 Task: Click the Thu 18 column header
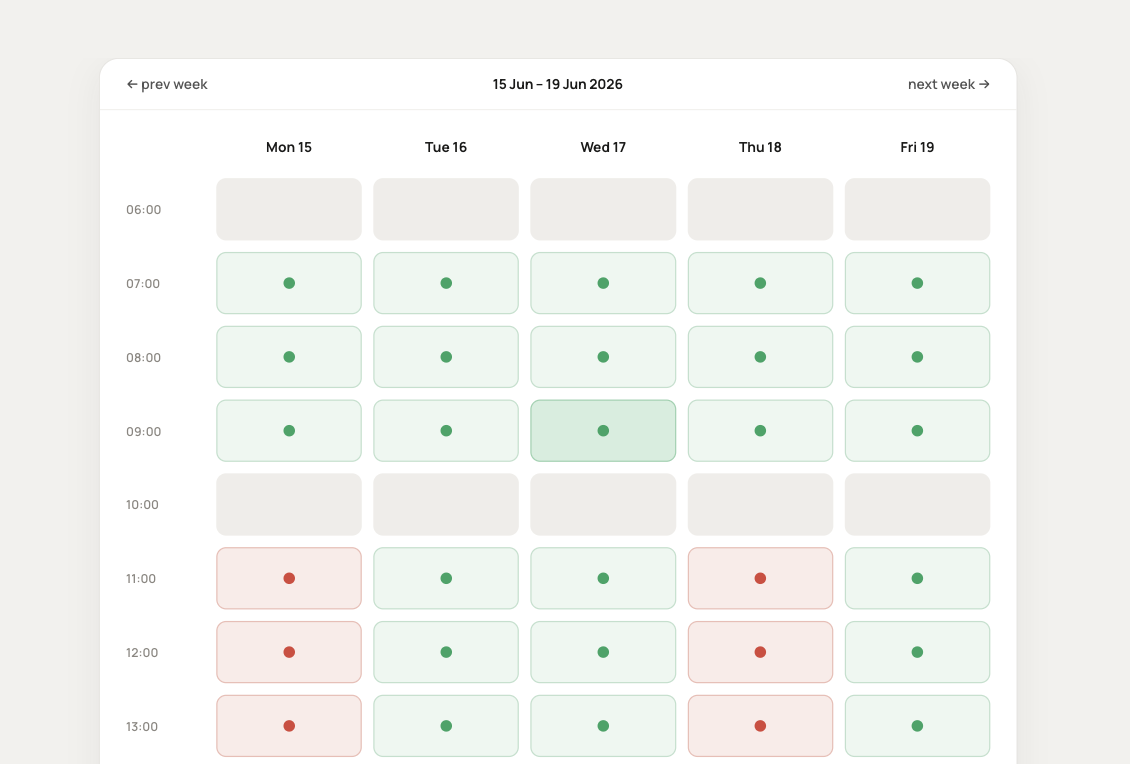tap(760, 147)
